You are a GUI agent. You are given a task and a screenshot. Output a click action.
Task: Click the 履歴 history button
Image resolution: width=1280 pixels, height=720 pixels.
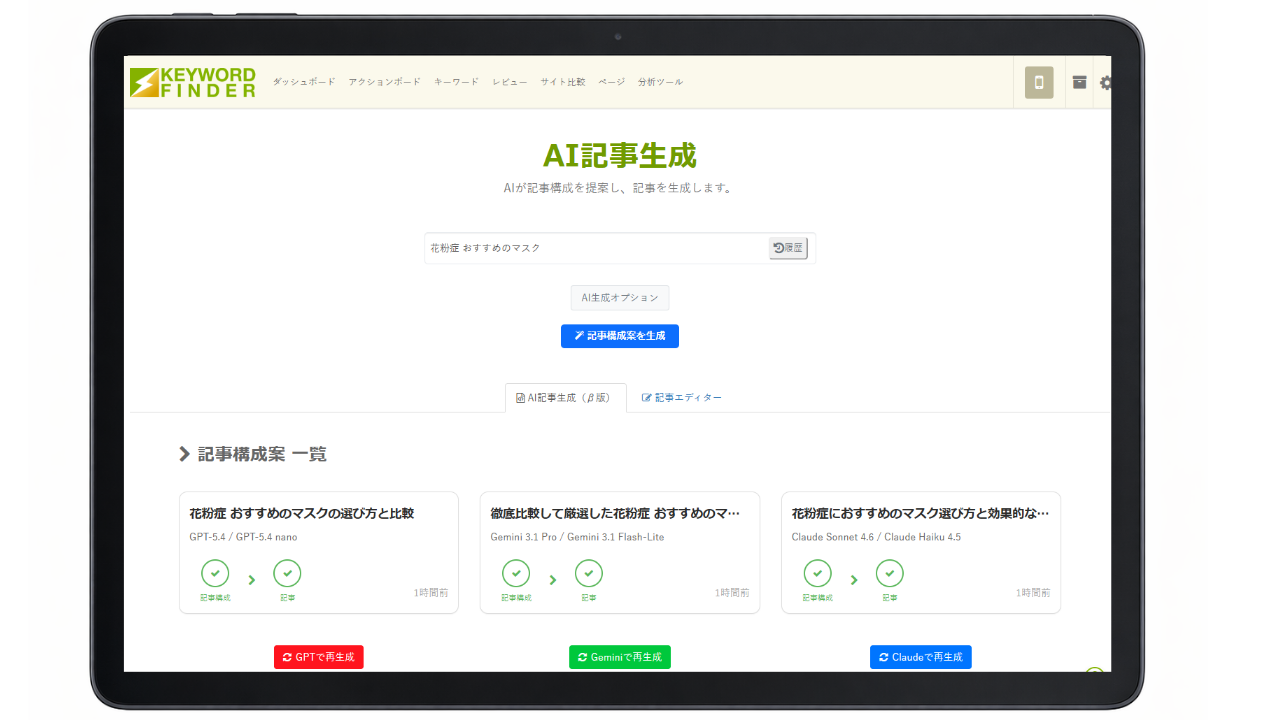pos(788,248)
